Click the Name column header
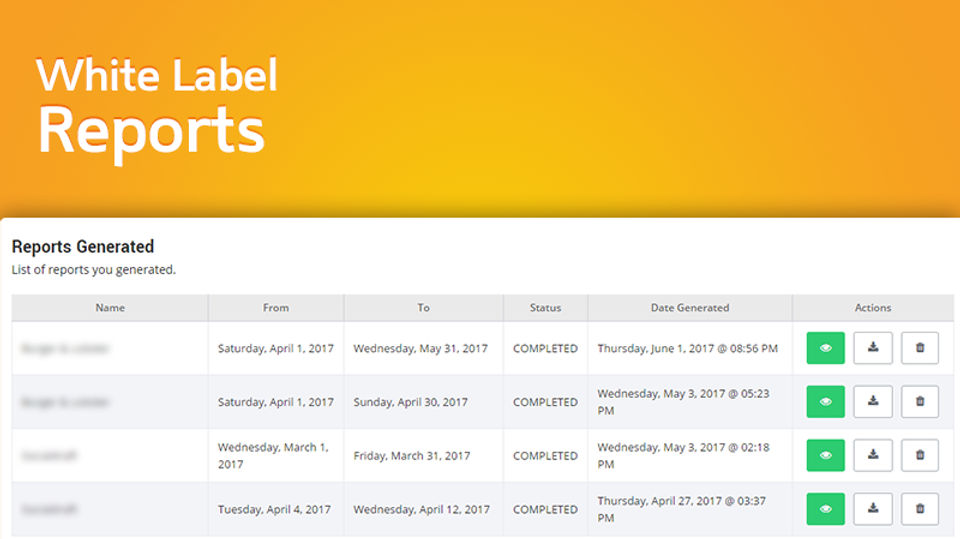This screenshot has width=960, height=539. [110, 308]
